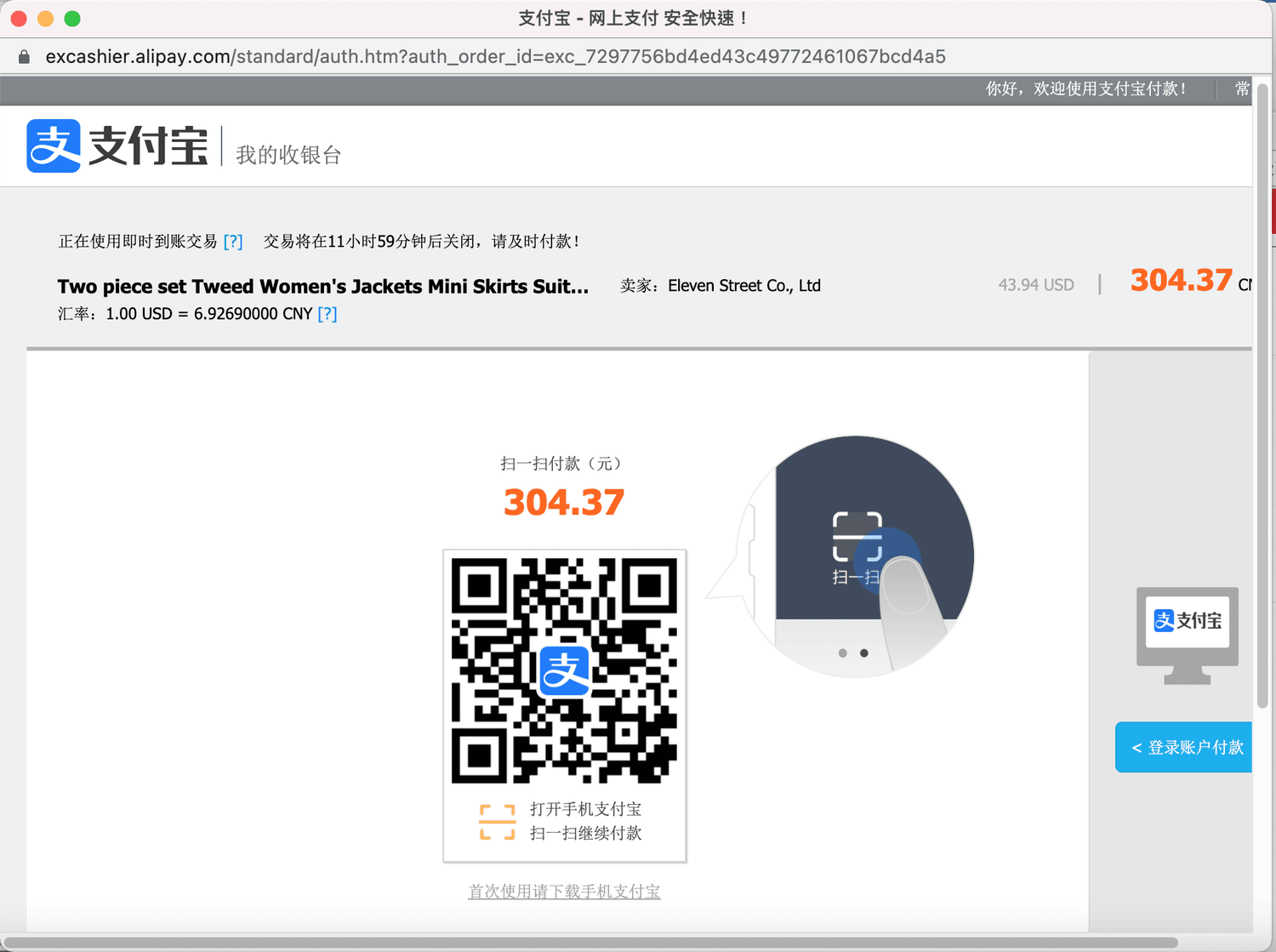This screenshot has width=1276, height=952.
Task: Click the 登录账户付款 button
Action: click(x=1183, y=747)
